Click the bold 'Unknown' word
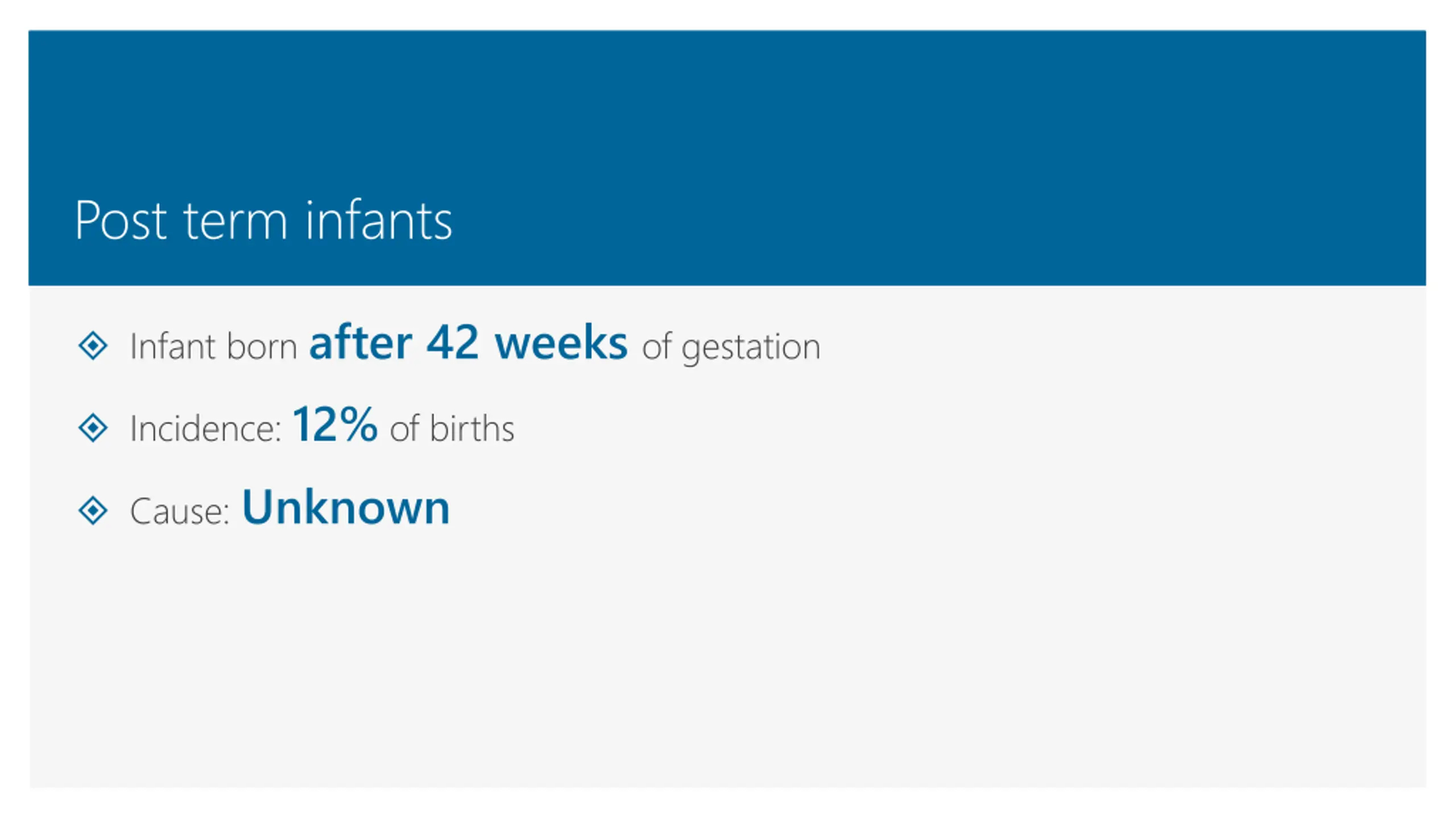 pos(346,507)
